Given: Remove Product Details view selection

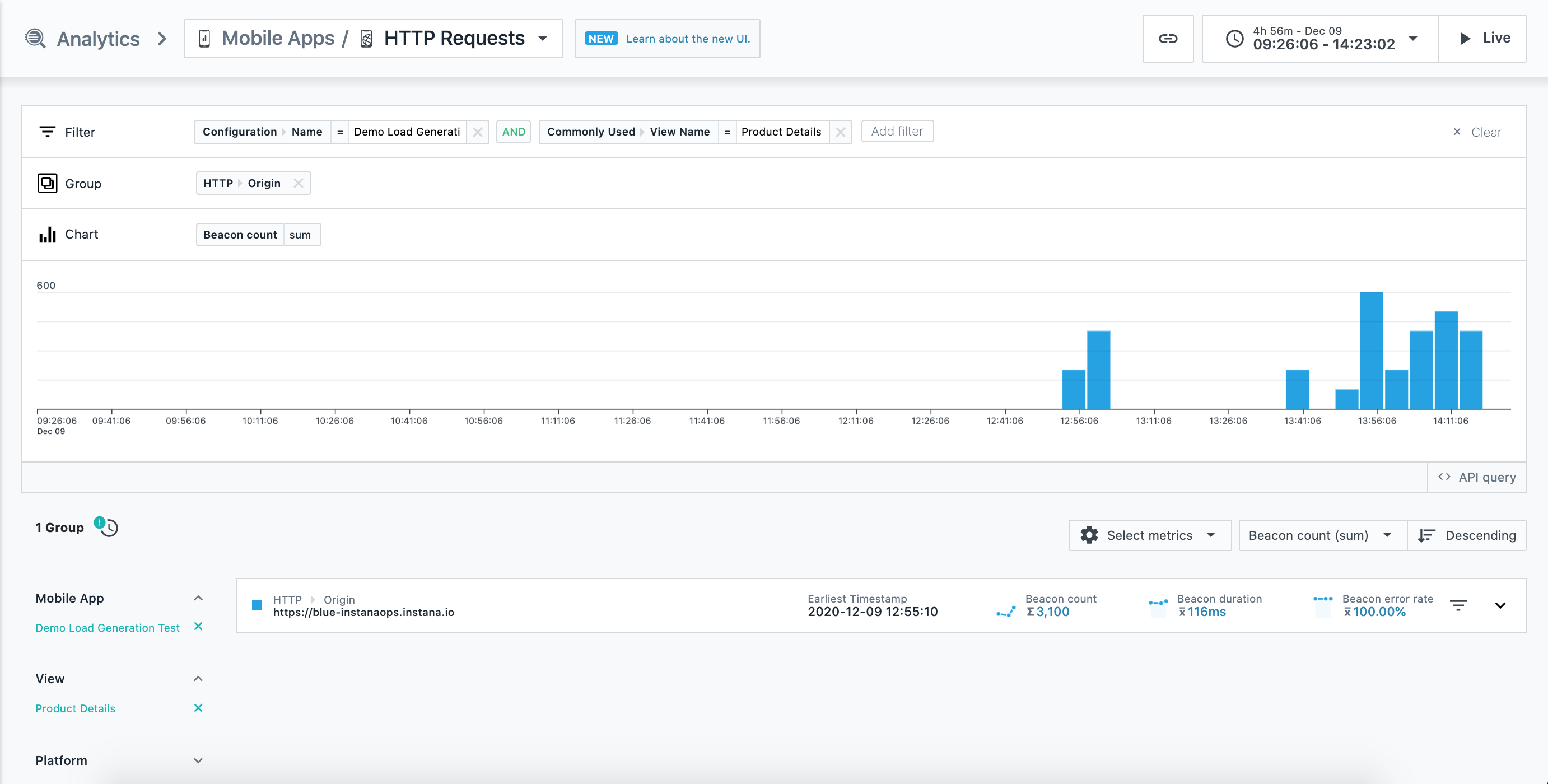Looking at the screenshot, I should pos(198,708).
